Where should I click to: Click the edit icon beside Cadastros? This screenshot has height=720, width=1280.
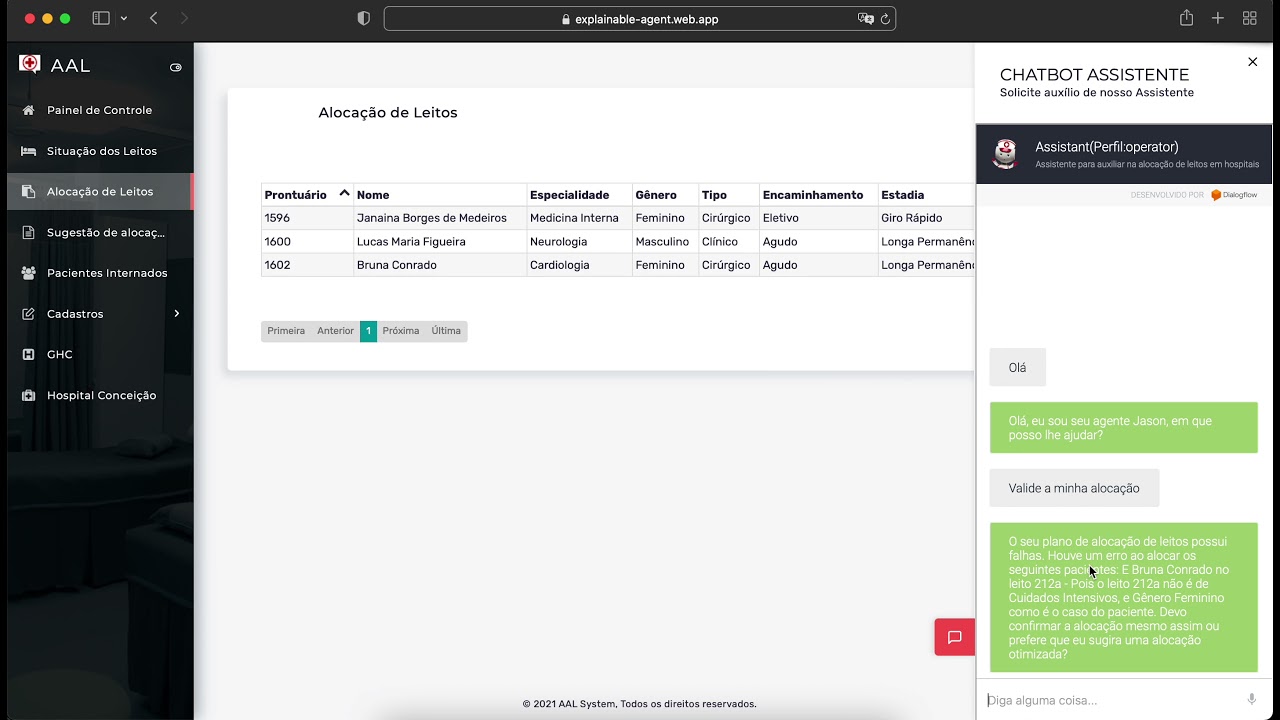click(x=28, y=314)
